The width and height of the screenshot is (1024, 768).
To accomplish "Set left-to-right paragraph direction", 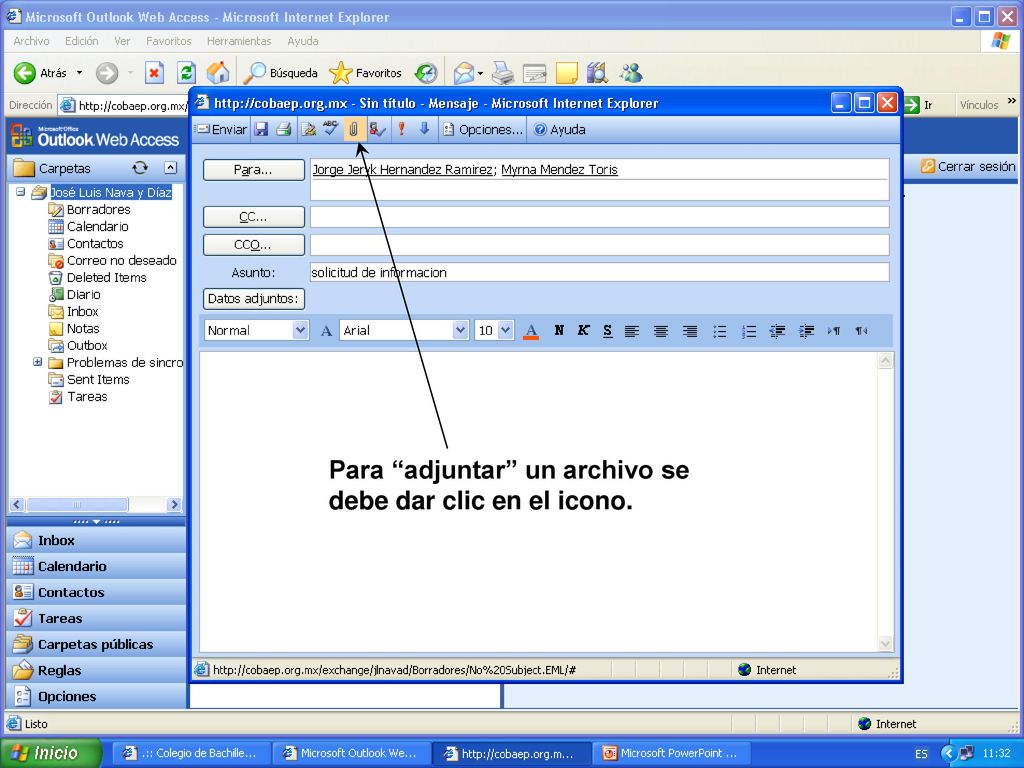I will [834, 331].
